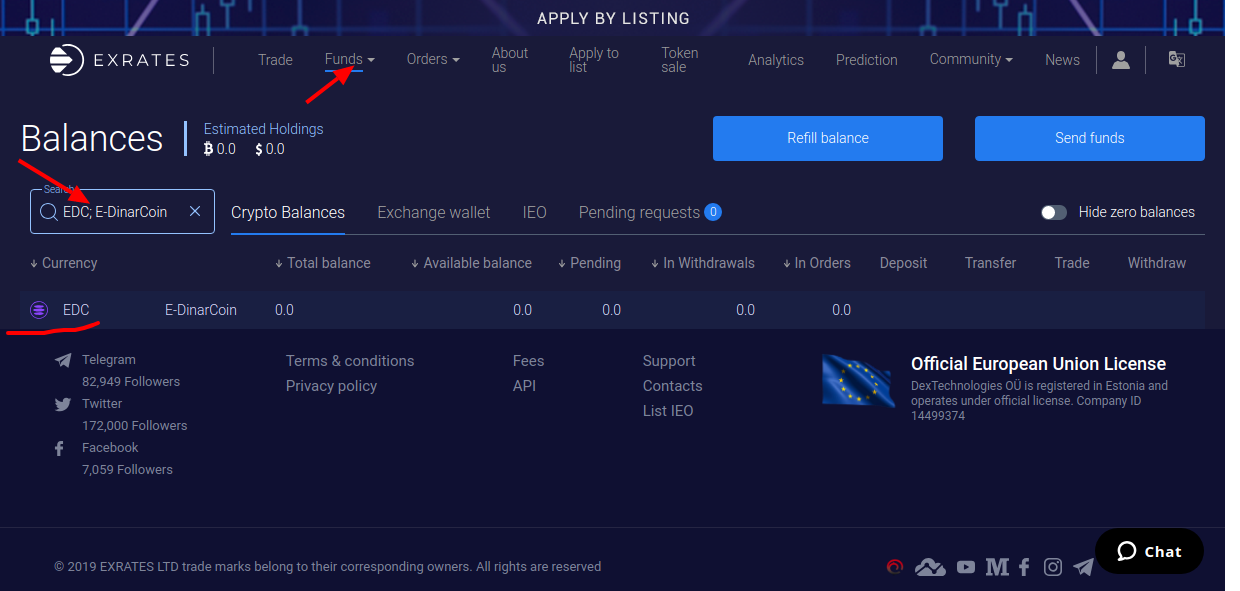This screenshot has height=591, width=1240.
Task: Click Refill balance button
Action: tap(828, 138)
